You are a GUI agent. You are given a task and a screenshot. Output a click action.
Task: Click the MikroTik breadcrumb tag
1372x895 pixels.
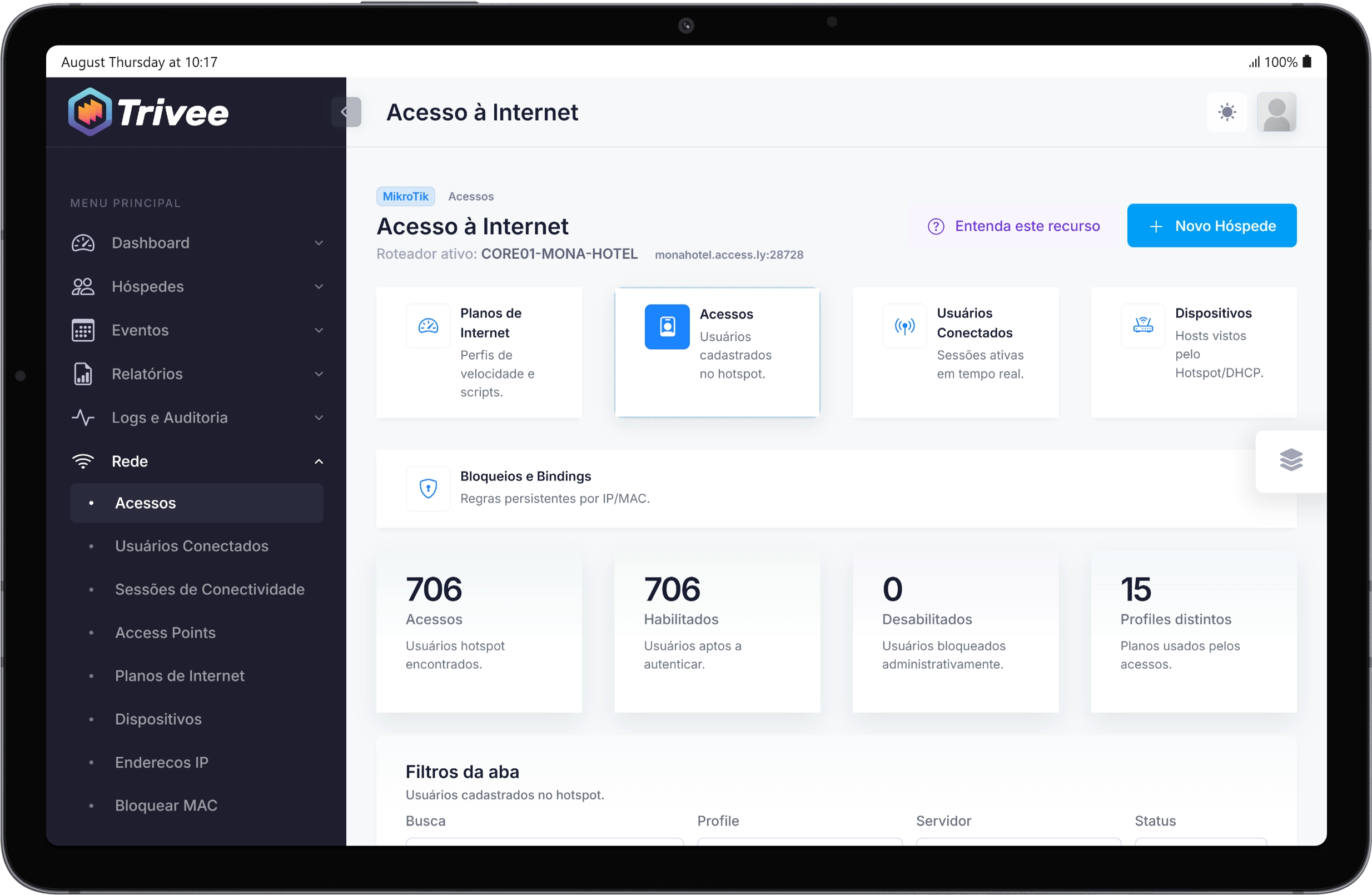pyautogui.click(x=405, y=197)
